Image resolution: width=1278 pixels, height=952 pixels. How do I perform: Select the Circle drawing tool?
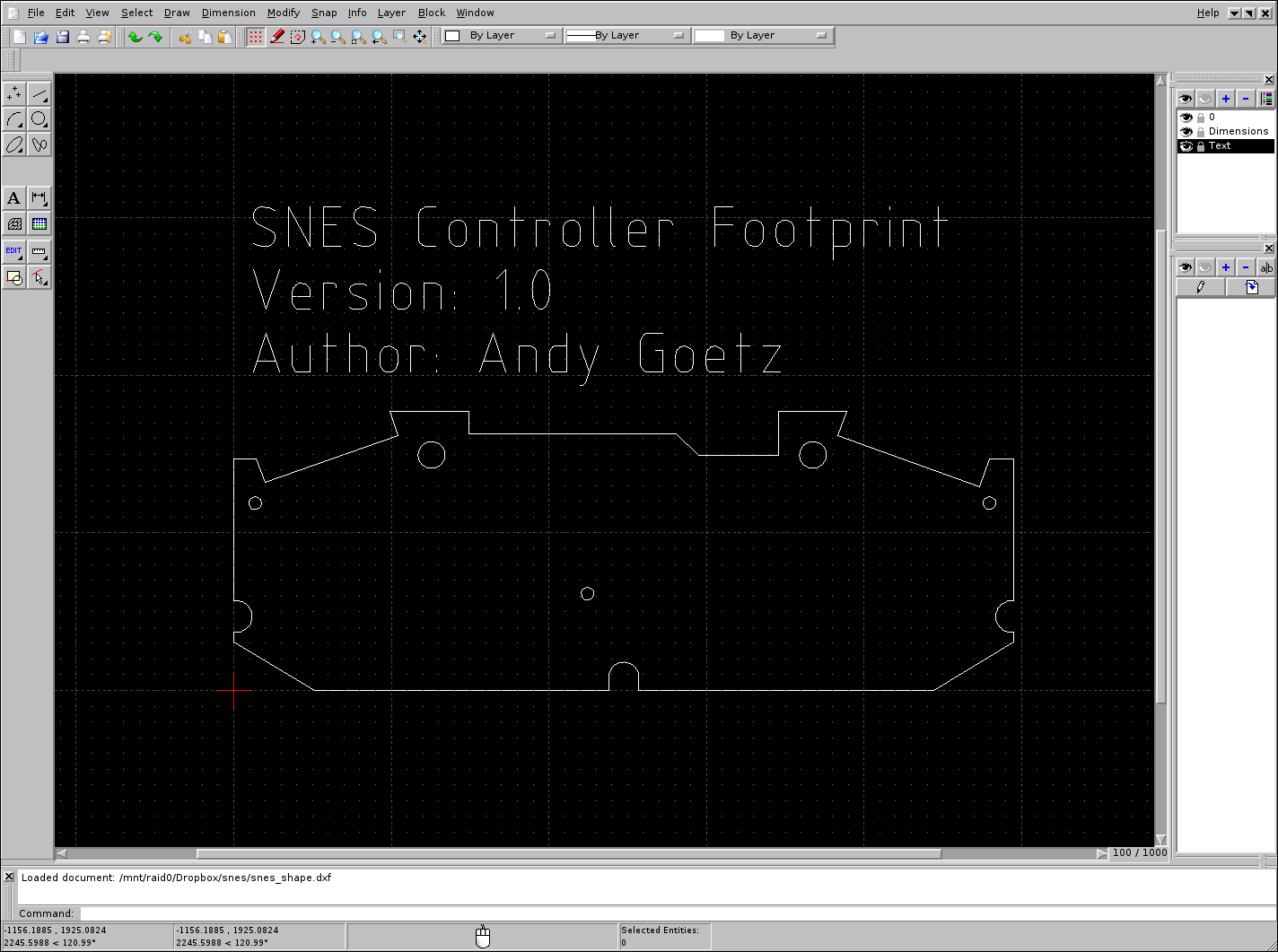39,119
